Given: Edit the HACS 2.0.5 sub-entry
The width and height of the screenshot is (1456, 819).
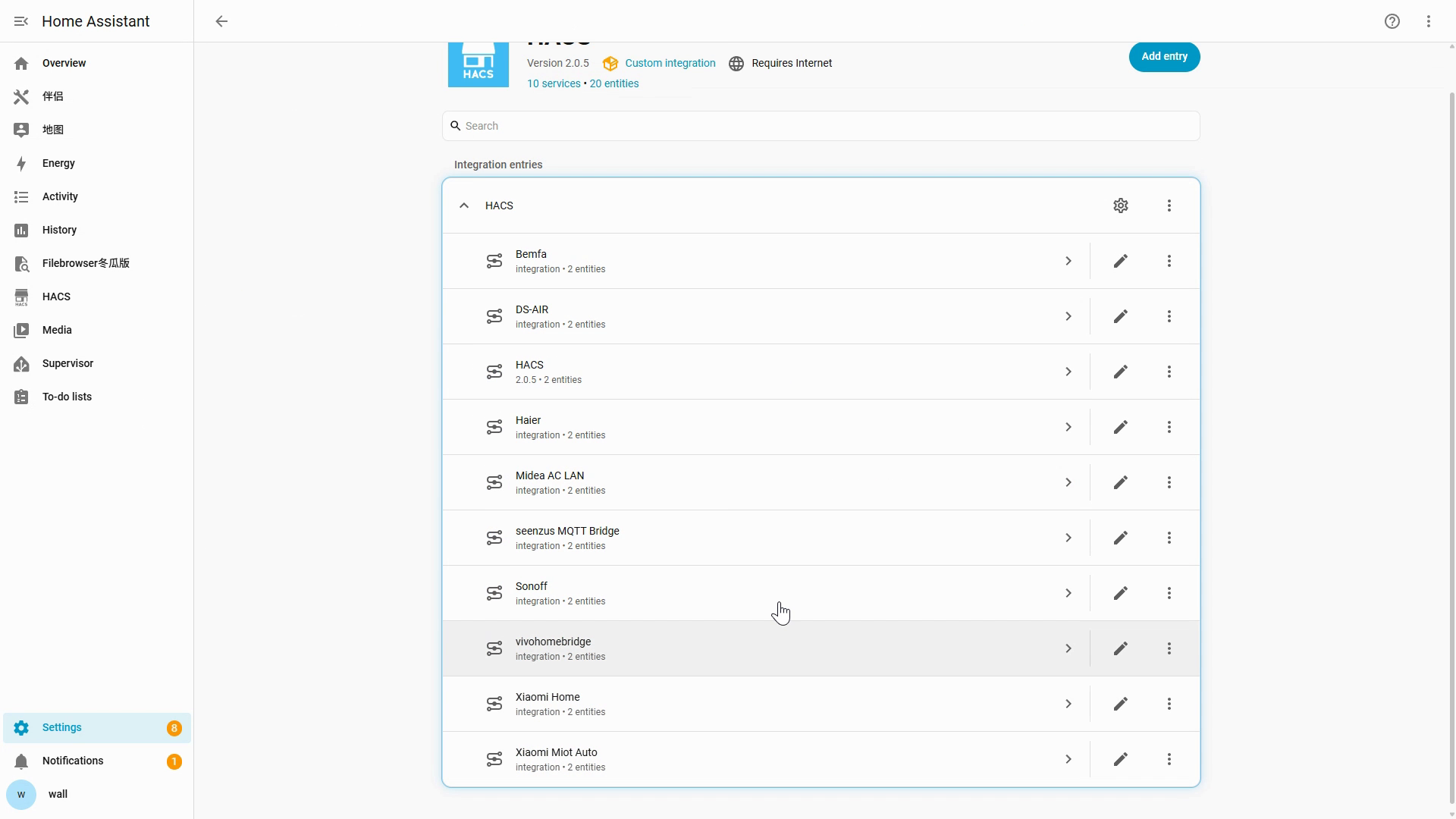Looking at the screenshot, I should [1121, 372].
